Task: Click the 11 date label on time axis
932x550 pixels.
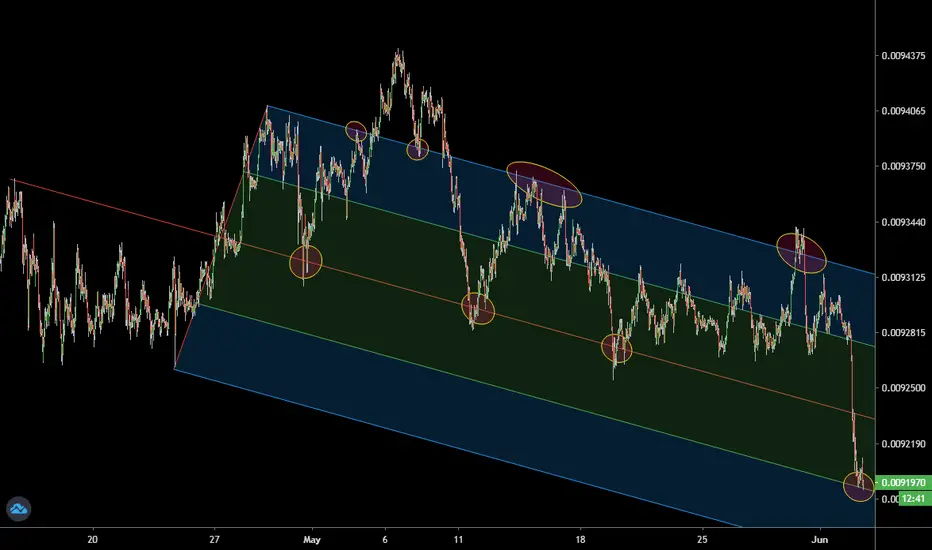Action: coord(458,540)
